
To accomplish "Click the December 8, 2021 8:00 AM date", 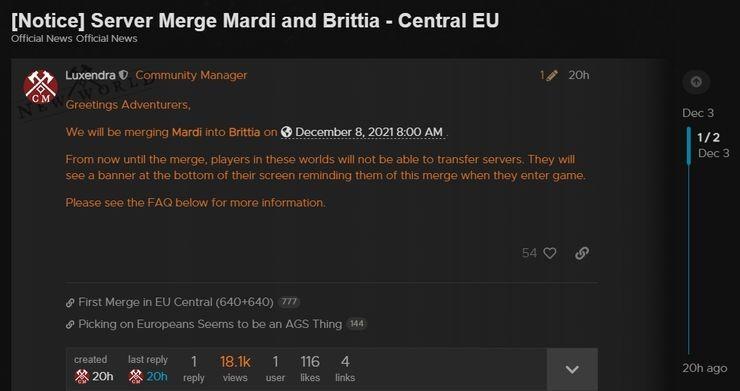I will tap(369, 132).
